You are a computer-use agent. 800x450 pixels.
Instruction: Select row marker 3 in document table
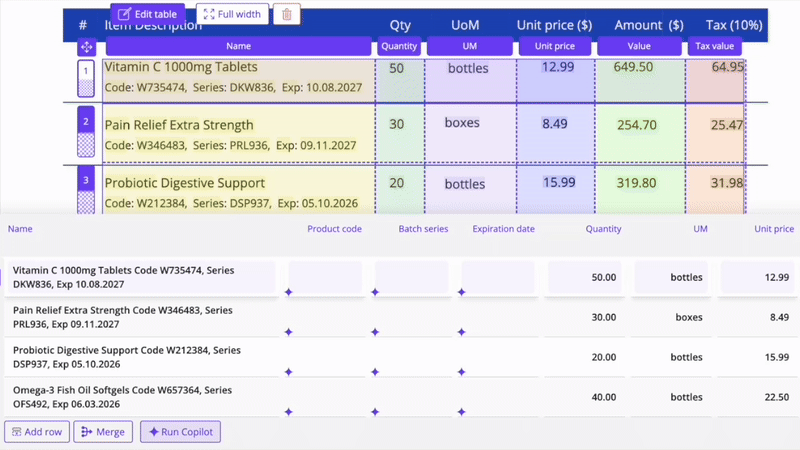[86, 188]
